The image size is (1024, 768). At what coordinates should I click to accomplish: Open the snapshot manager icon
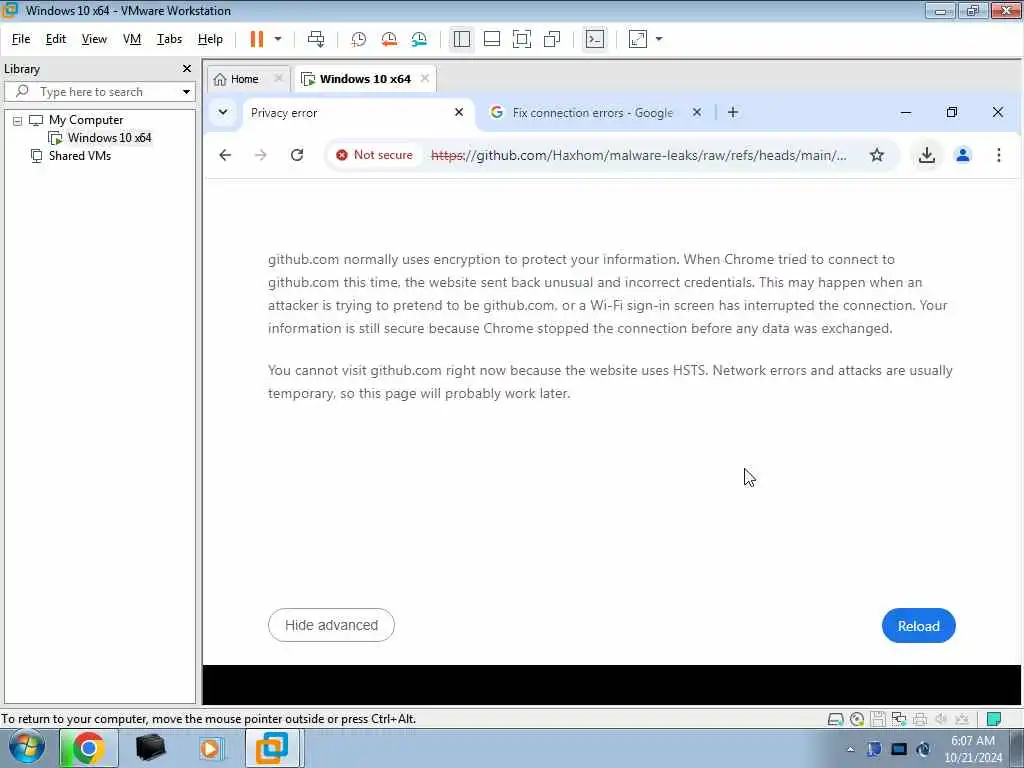click(x=419, y=39)
